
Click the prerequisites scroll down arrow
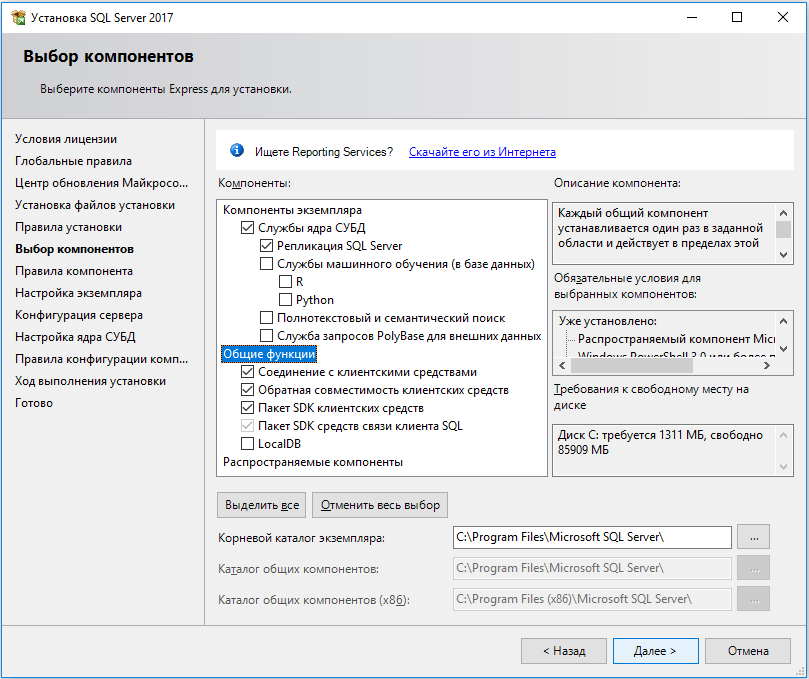tap(783, 349)
